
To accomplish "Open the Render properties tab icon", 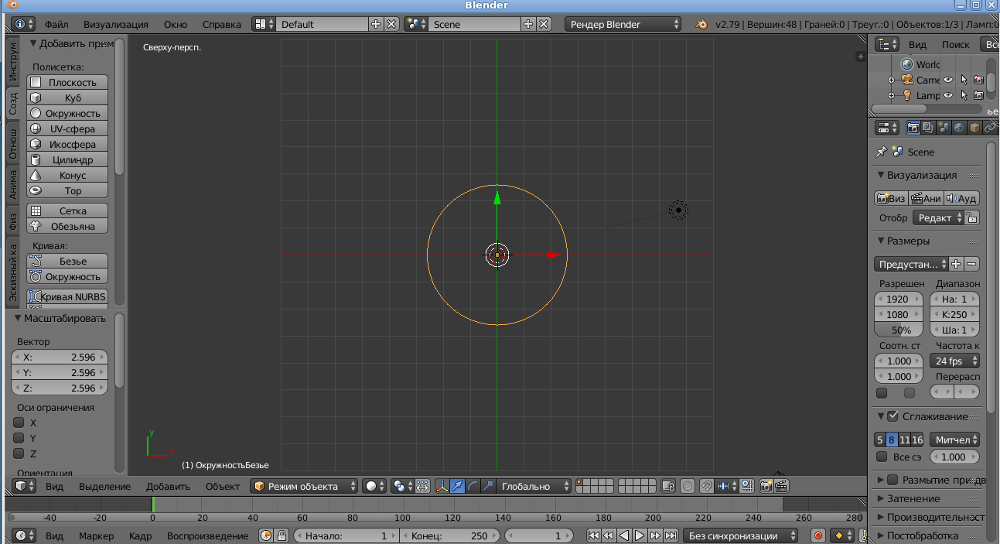I will pyautogui.click(x=913, y=128).
